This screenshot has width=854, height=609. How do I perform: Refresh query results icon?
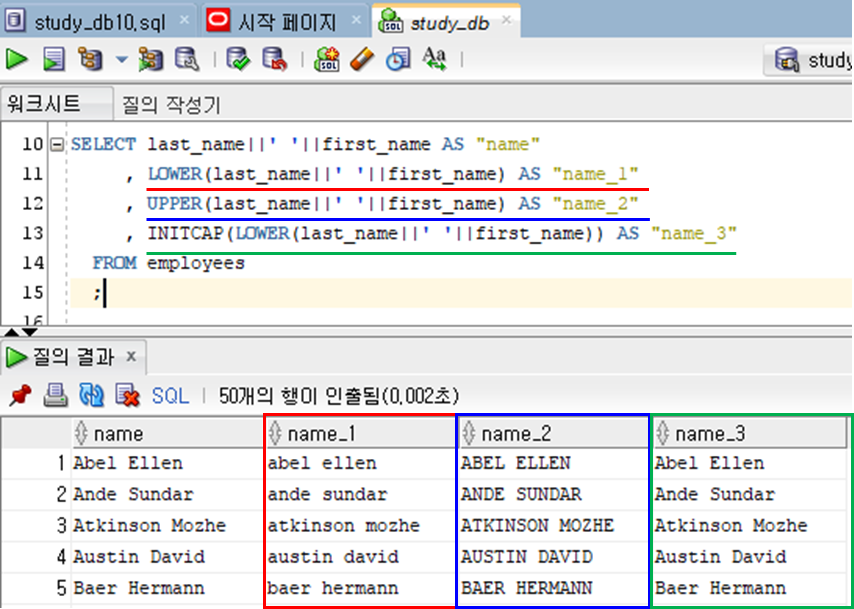(x=92, y=395)
